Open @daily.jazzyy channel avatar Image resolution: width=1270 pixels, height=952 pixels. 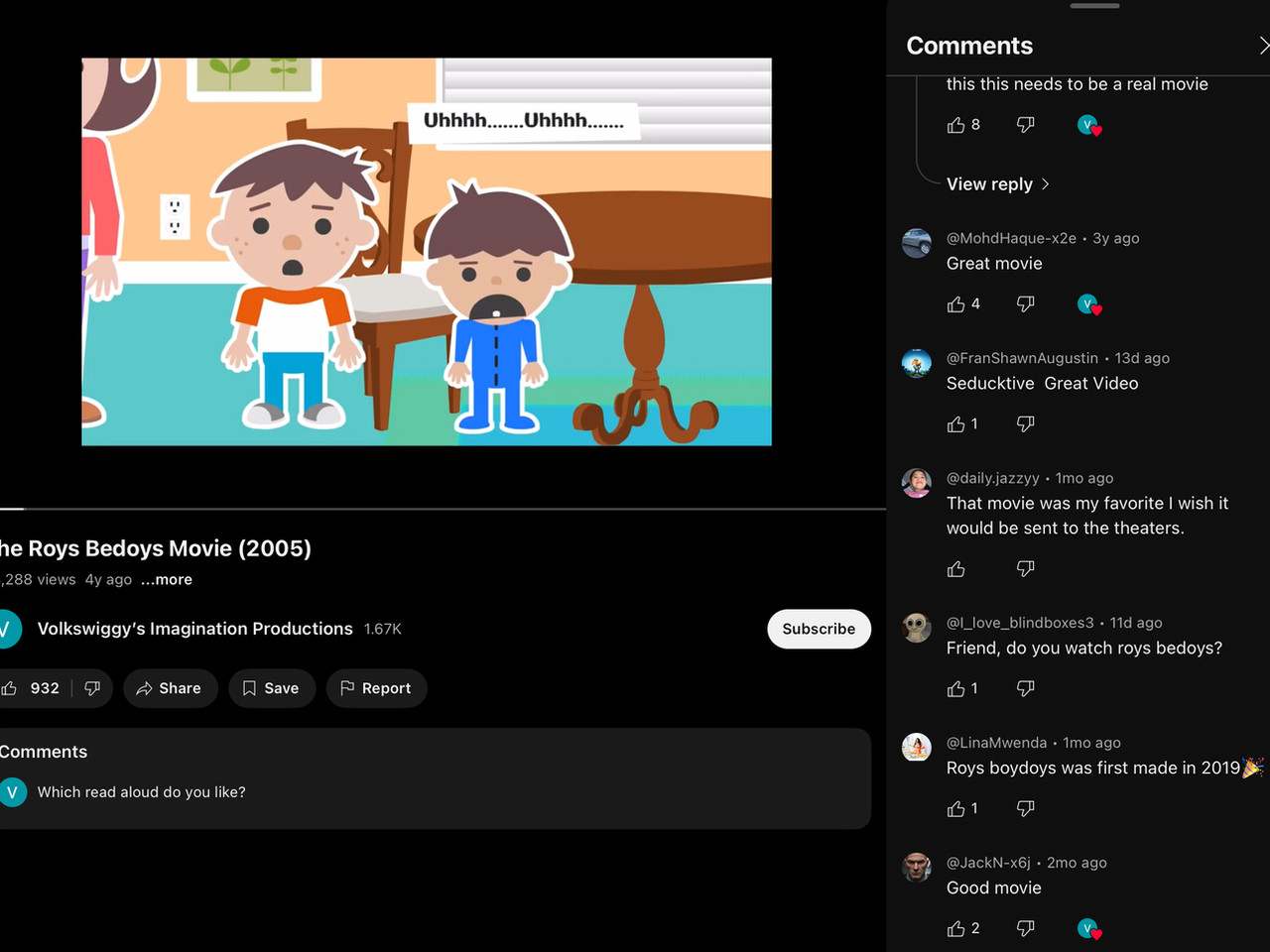pyautogui.click(x=917, y=483)
